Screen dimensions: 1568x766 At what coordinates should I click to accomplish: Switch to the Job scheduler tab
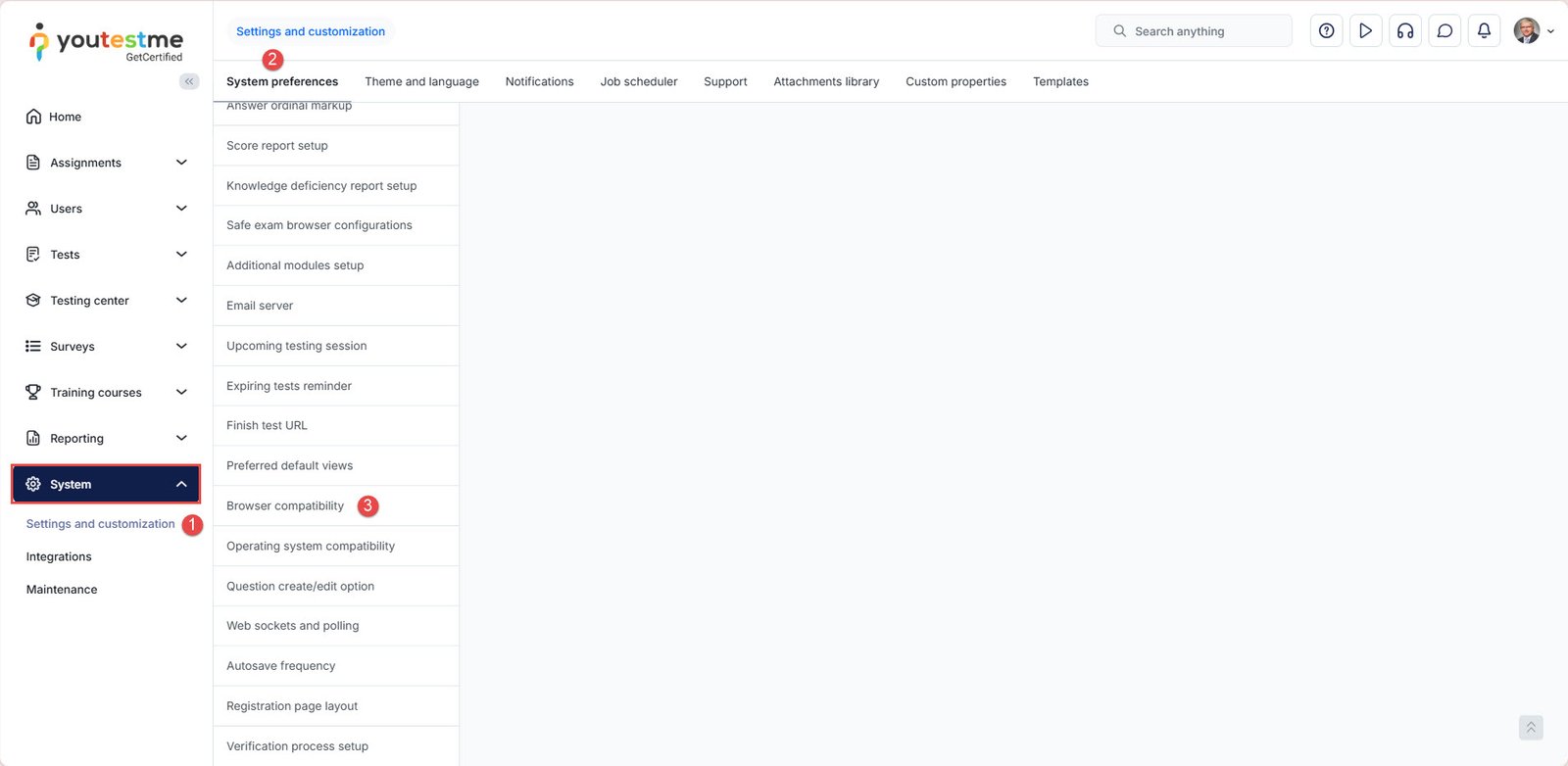click(x=638, y=81)
